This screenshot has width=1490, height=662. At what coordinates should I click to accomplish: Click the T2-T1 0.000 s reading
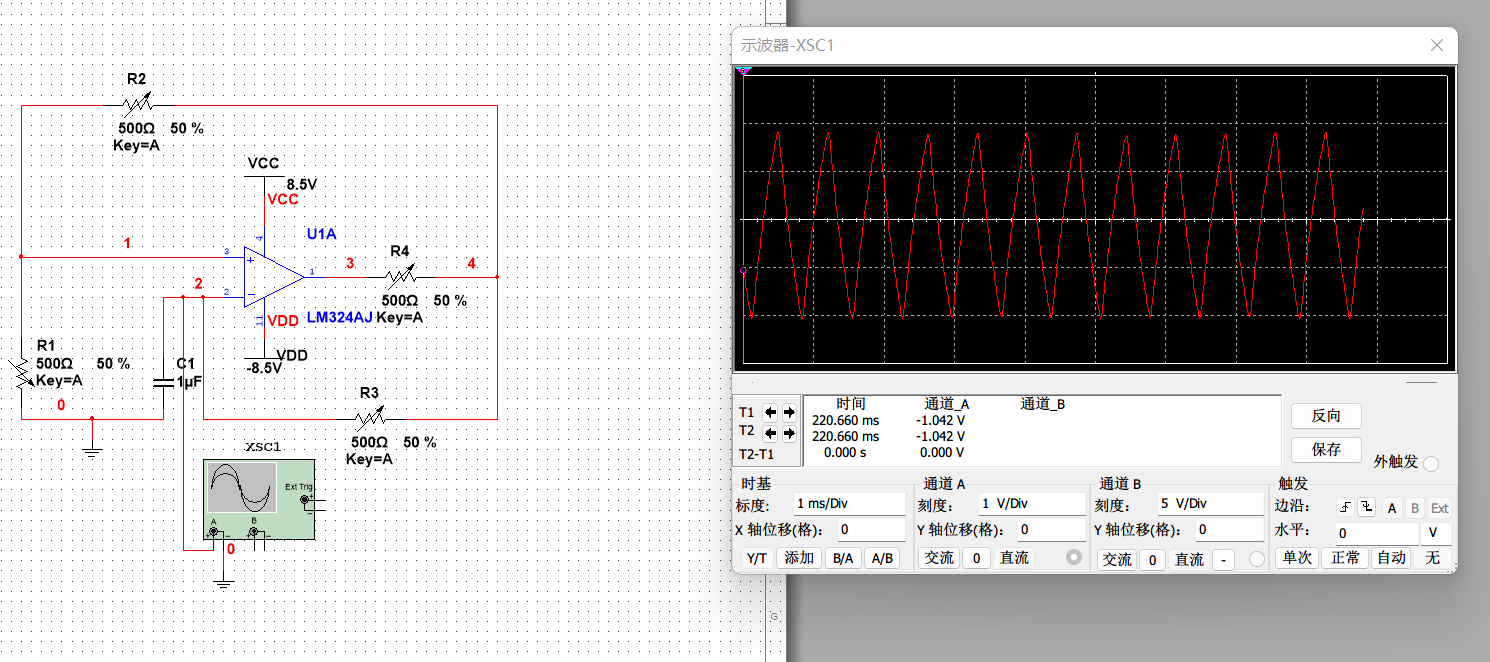tap(845, 453)
